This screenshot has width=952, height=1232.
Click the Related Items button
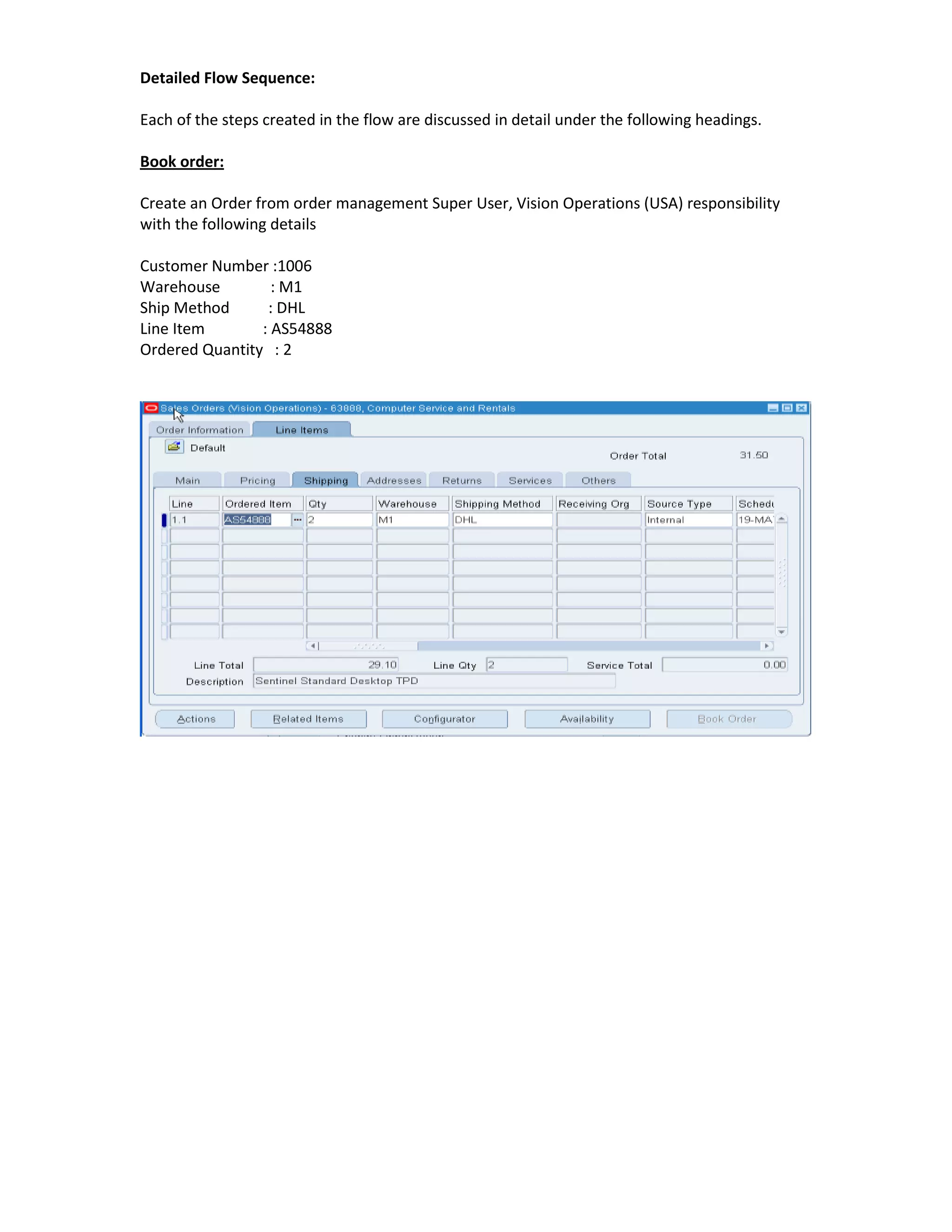(x=309, y=719)
